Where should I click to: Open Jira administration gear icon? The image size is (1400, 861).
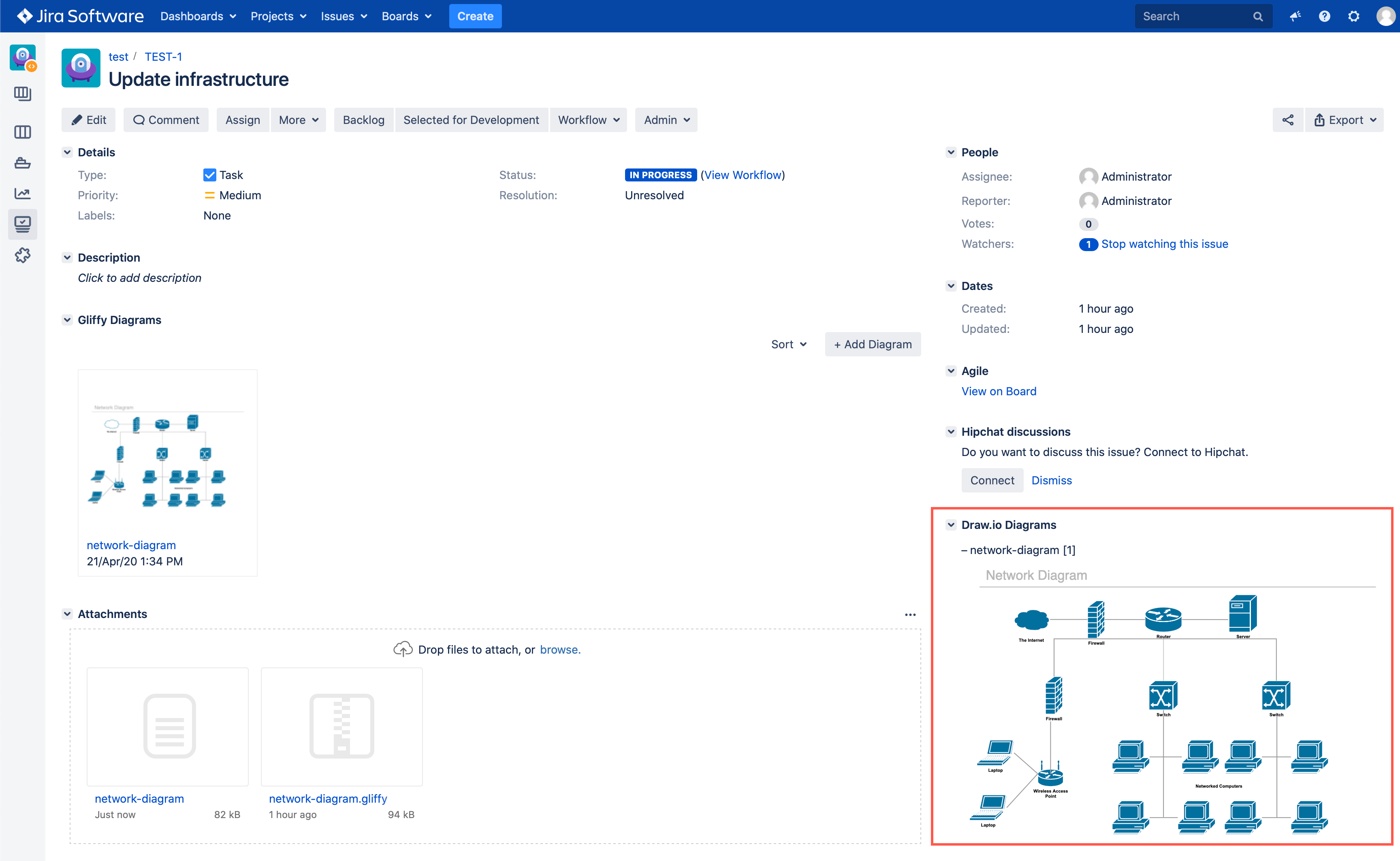1354,16
